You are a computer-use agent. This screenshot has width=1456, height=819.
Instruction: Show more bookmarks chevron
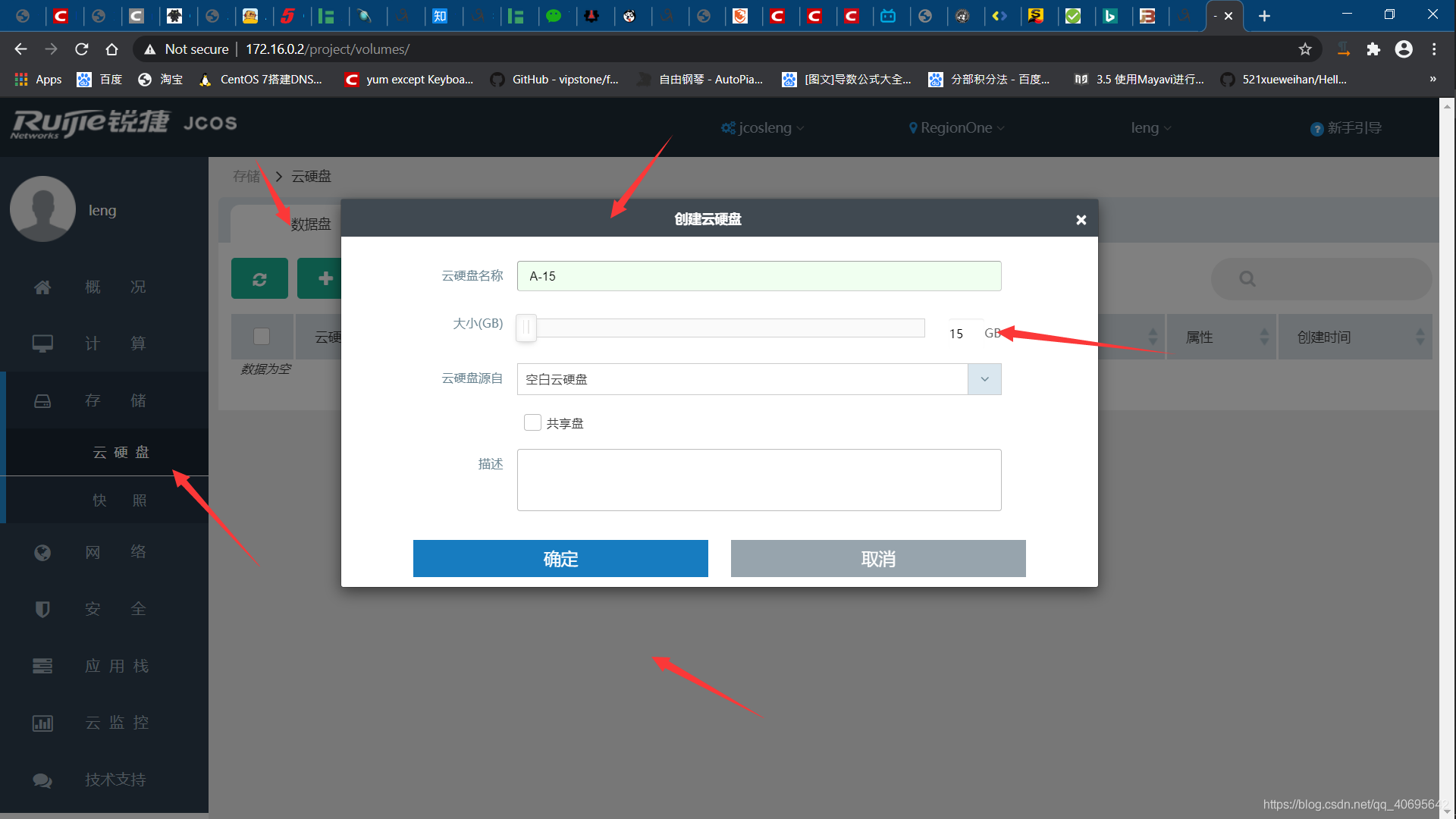pos(1432,80)
